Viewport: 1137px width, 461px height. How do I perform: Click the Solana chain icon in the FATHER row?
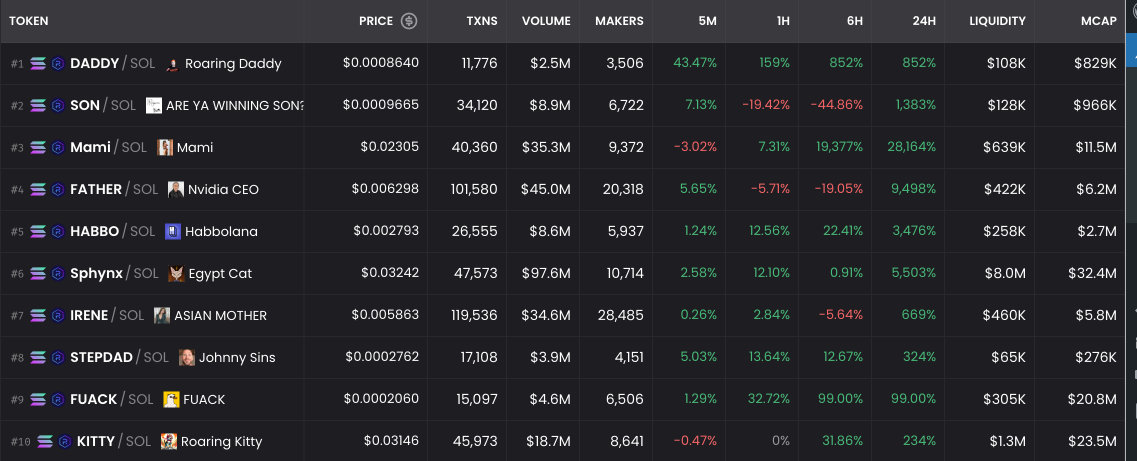pos(38,190)
